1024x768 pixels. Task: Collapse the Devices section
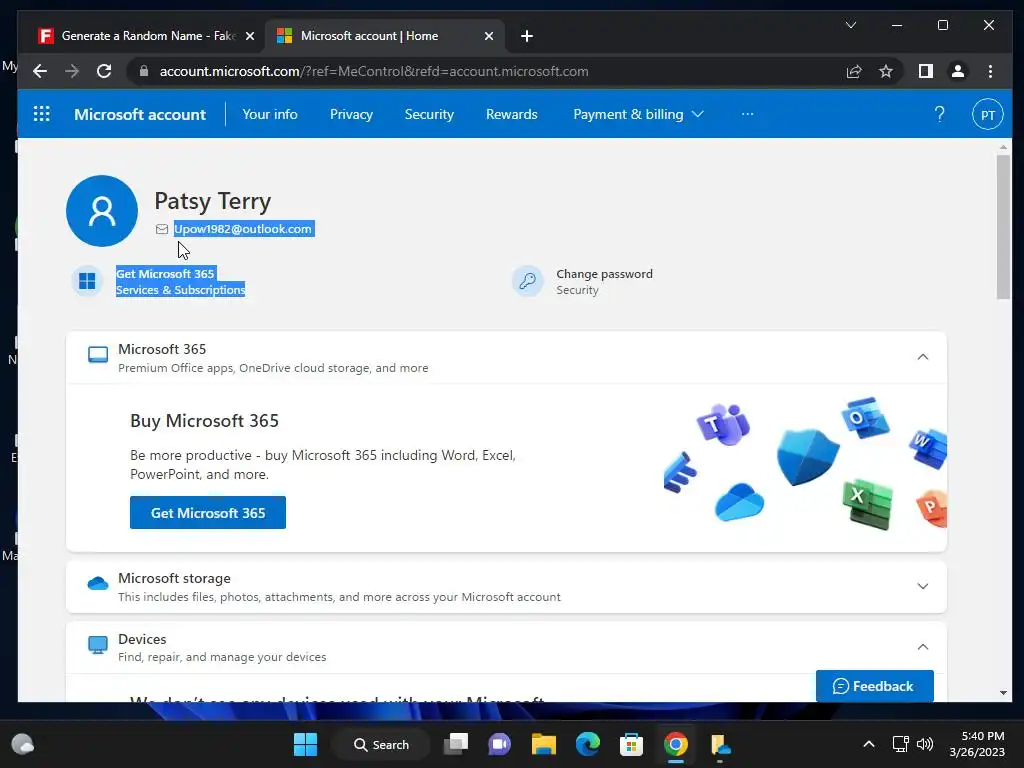click(923, 647)
